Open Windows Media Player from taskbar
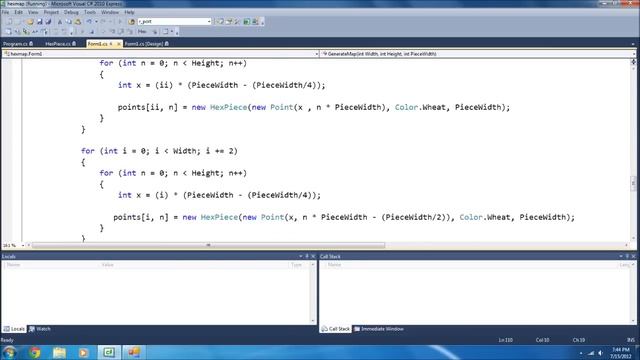Viewport: 640px width, 360px height. [x=83, y=352]
